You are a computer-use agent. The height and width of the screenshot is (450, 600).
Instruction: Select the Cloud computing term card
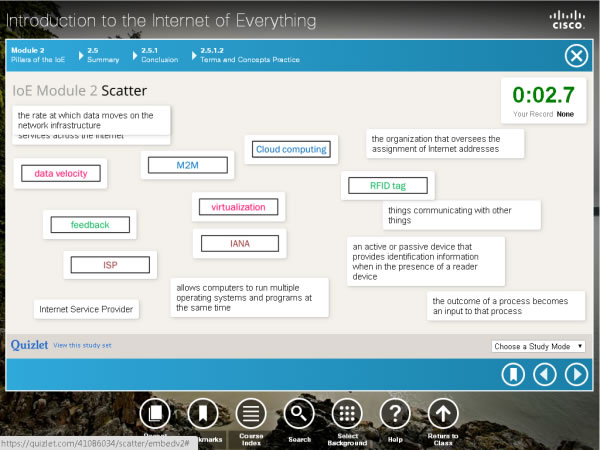pyautogui.click(x=291, y=149)
